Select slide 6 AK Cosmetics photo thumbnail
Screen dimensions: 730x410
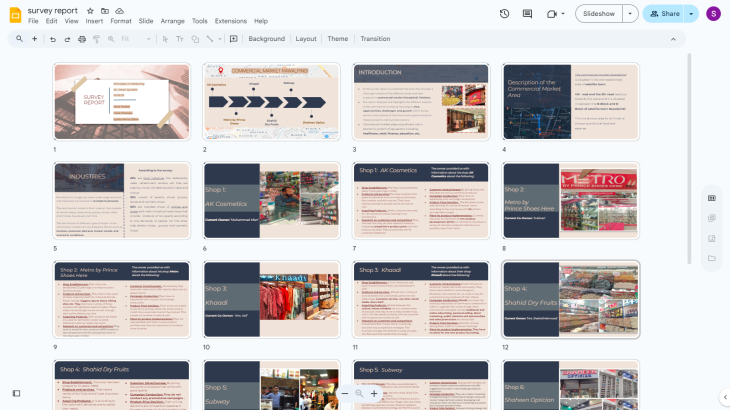pyautogui.click(x=271, y=201)
